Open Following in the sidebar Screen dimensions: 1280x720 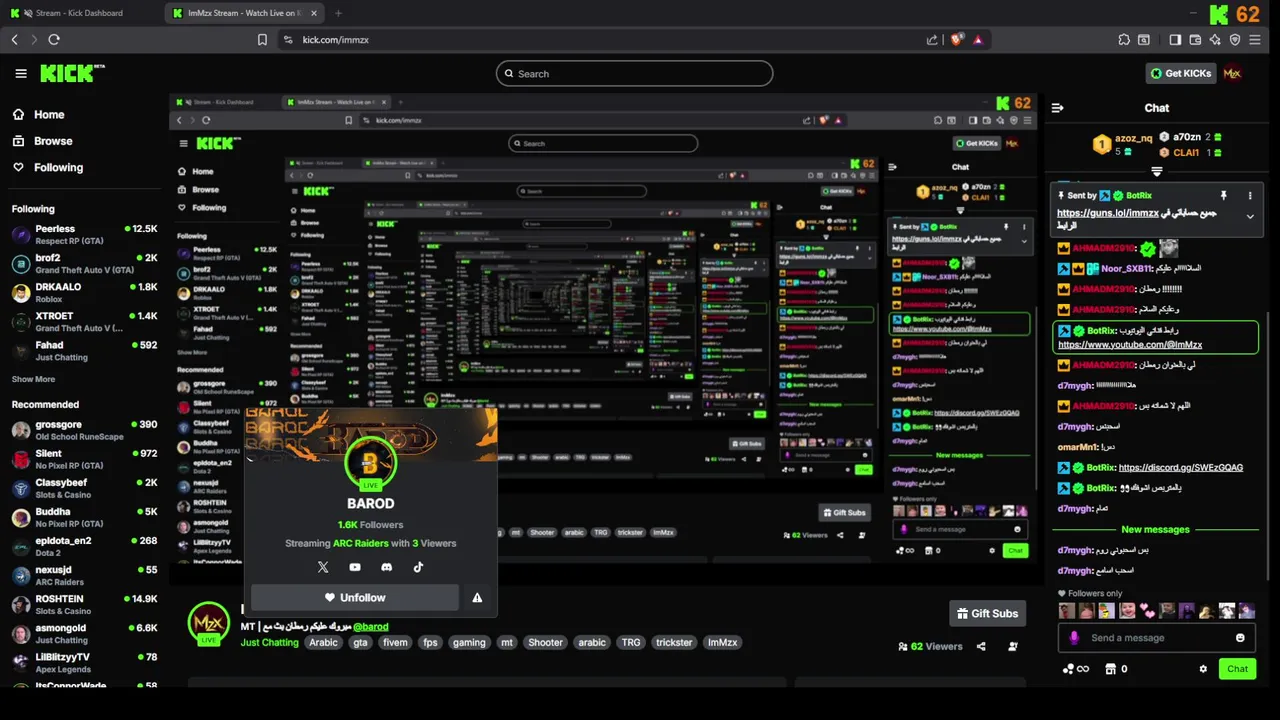[48, 167]
